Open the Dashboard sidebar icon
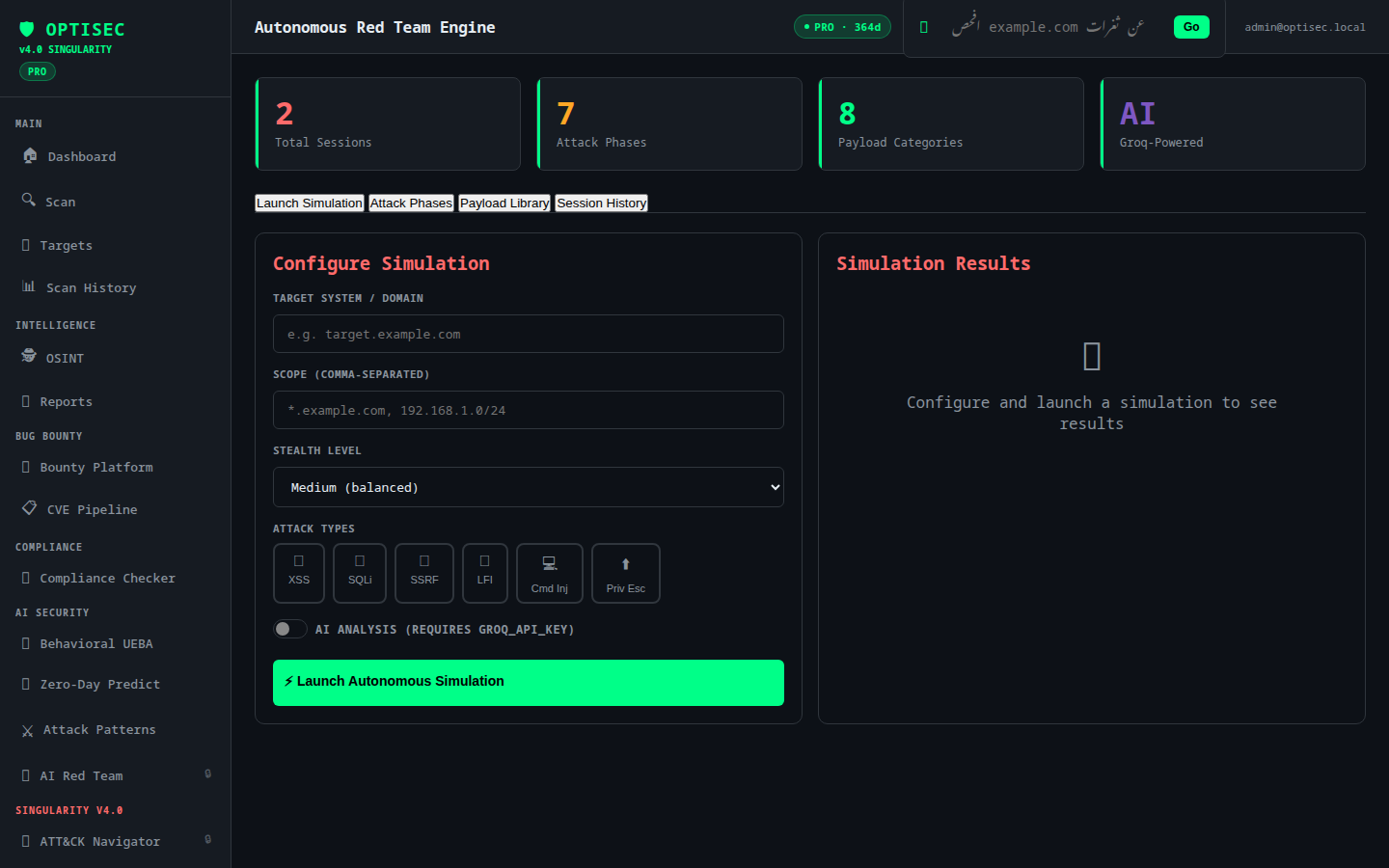This screenshot has width=1389, height=868. click(x=30, y=155)
